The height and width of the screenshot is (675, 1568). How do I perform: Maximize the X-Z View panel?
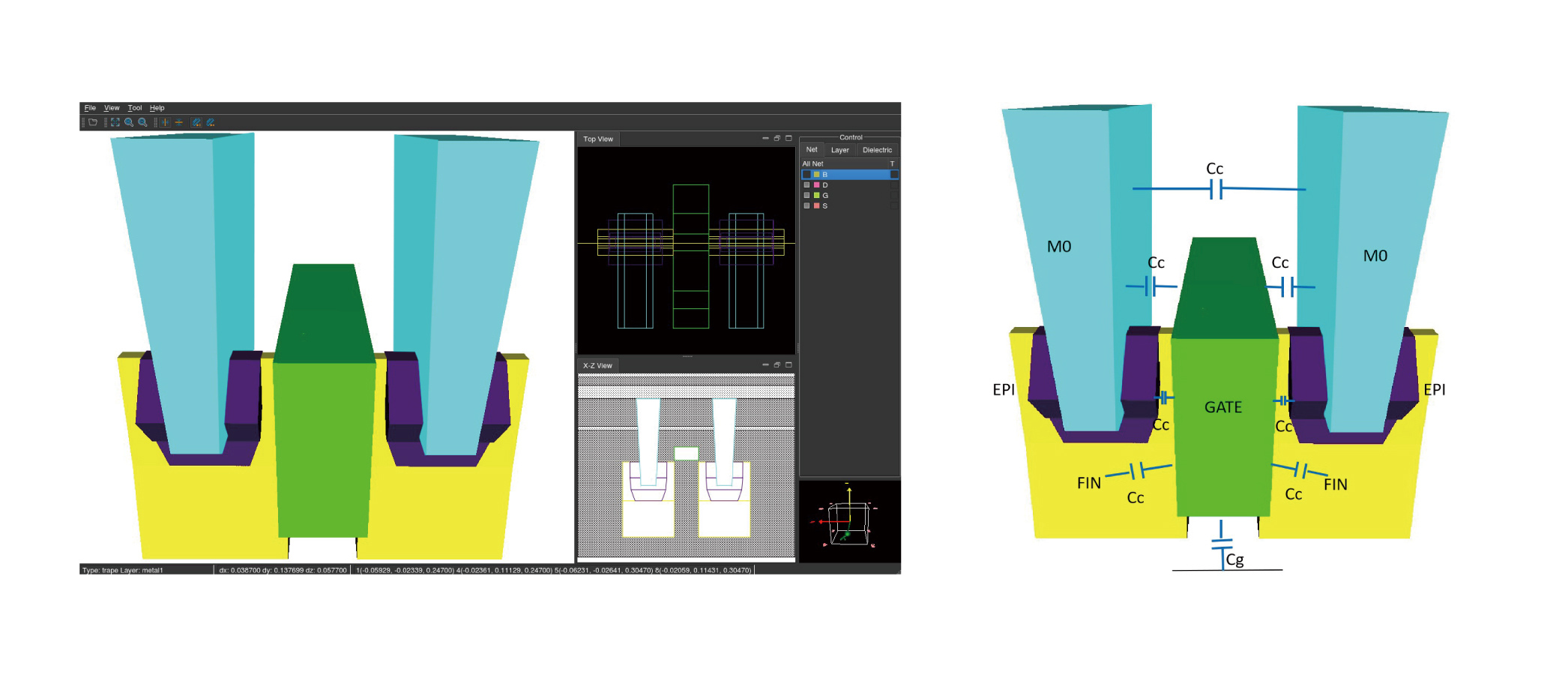[x=788, y=365]
